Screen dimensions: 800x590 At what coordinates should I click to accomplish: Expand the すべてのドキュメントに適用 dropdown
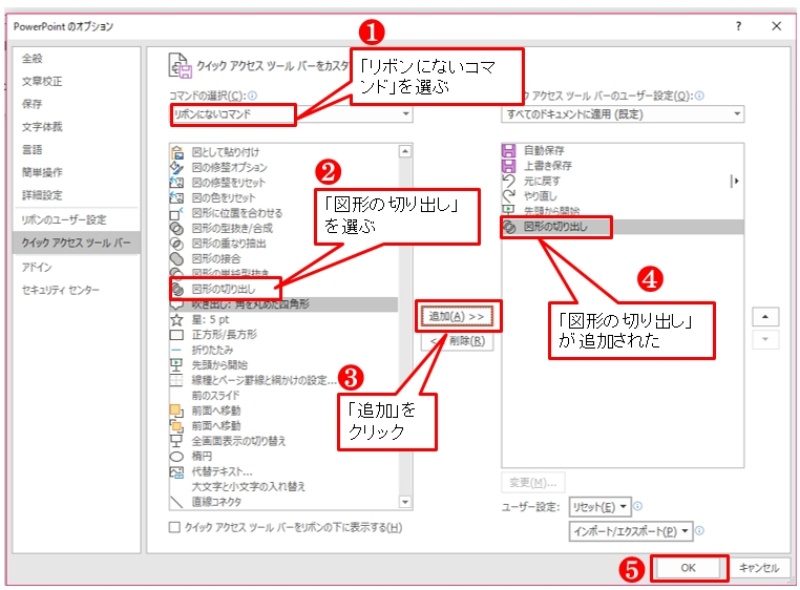click(x=622, y=115)
